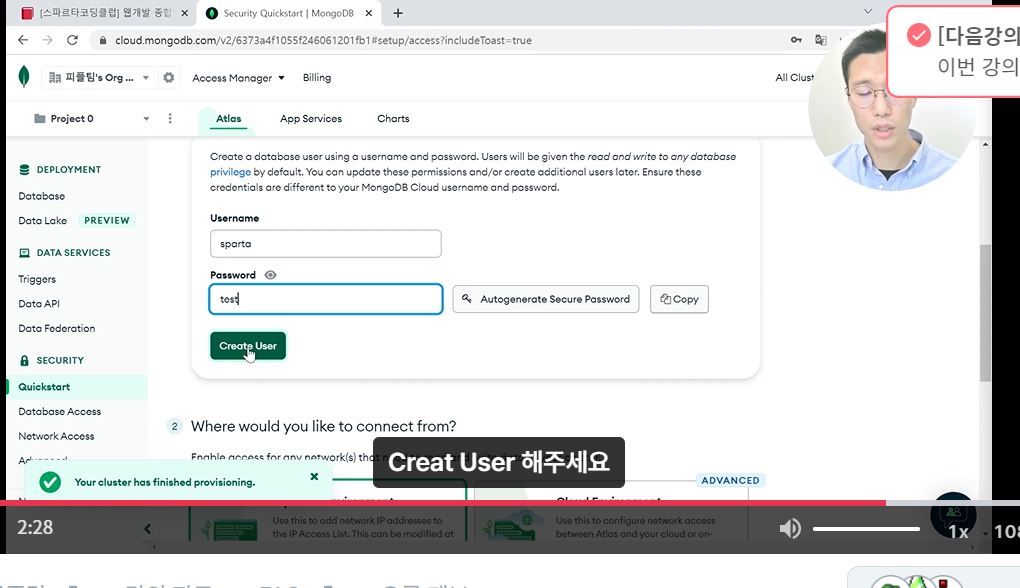Go forward in browser history
Screen dimensions: 1020x588
point(47,40)
